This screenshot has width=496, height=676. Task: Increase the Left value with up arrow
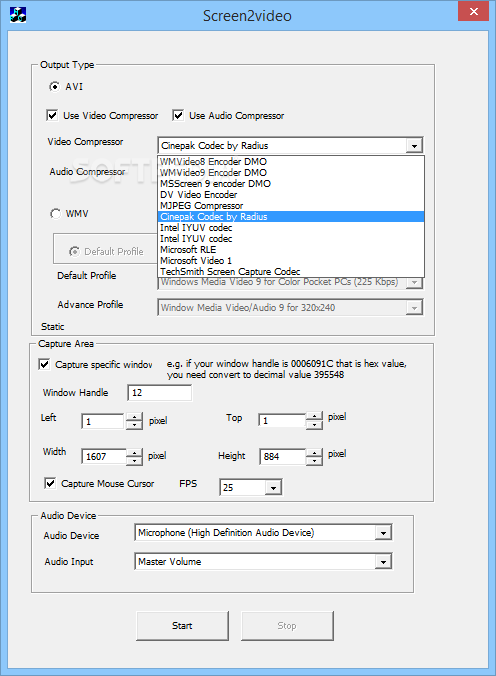click(134, 417)
